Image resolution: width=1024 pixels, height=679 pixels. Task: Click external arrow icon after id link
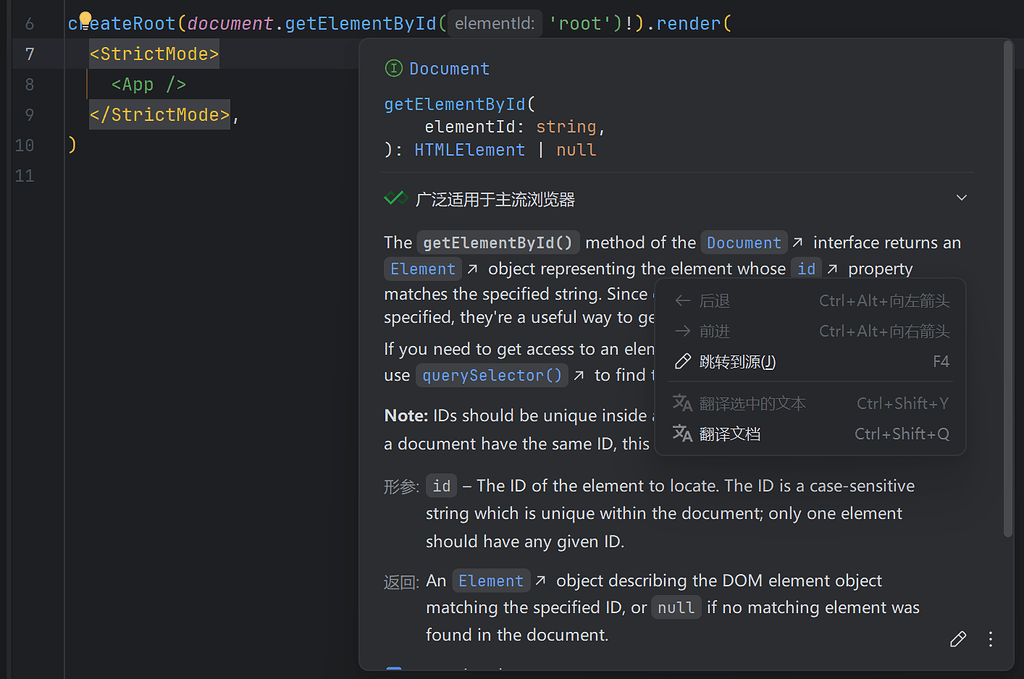click(832, 269)
